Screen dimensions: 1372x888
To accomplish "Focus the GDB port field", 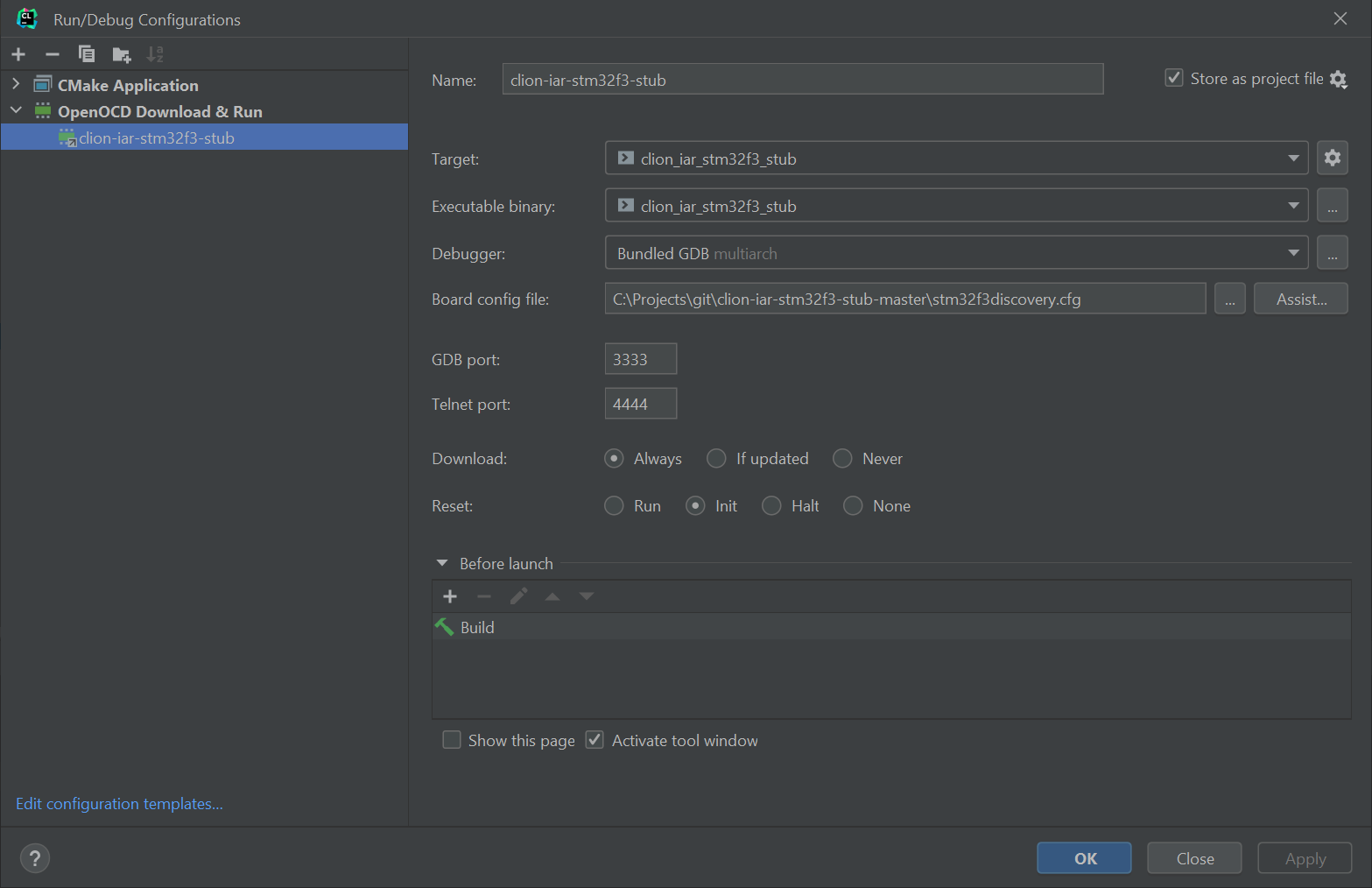I will 641,359.
